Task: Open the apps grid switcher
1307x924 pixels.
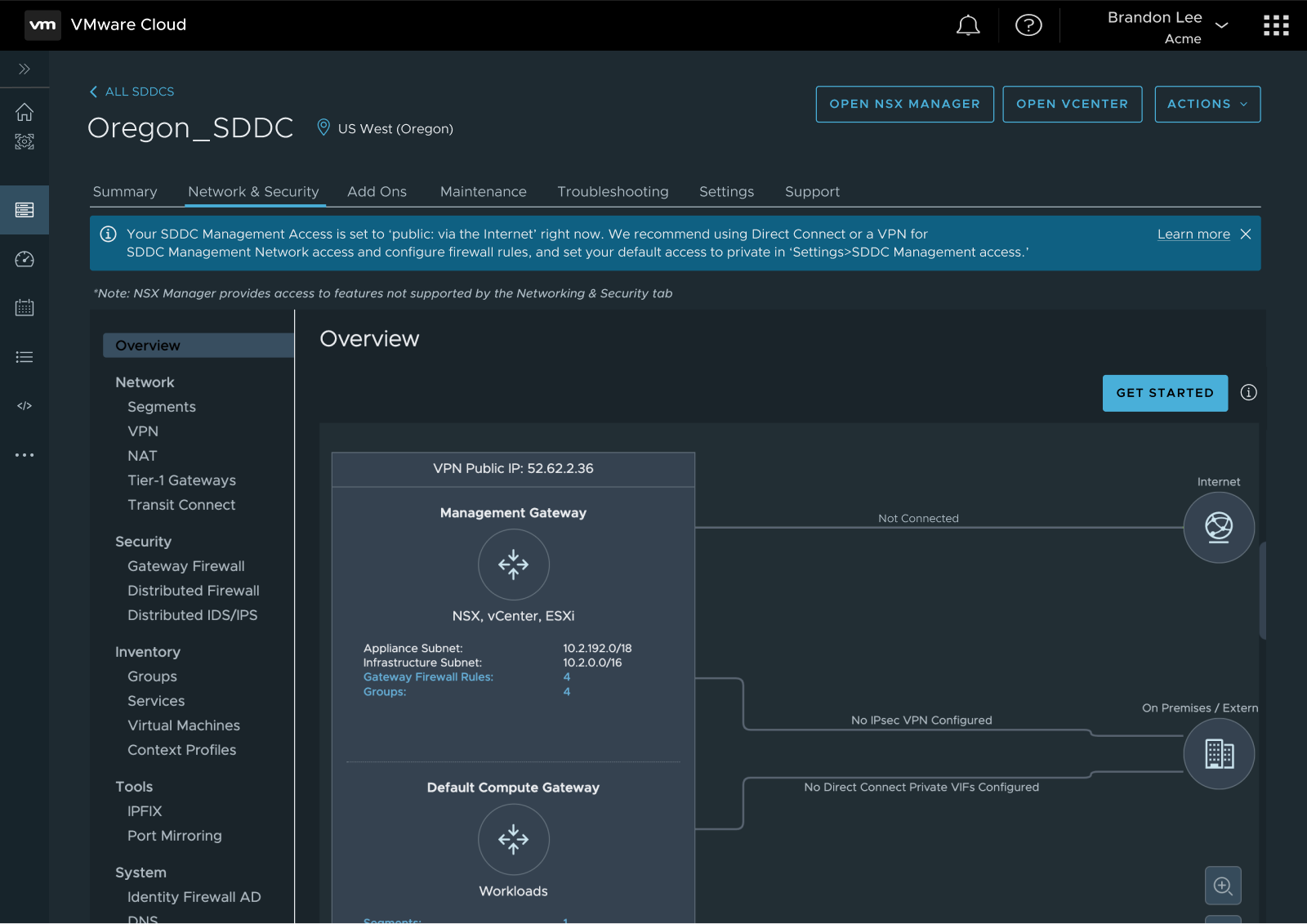Action: point(1276,25)
